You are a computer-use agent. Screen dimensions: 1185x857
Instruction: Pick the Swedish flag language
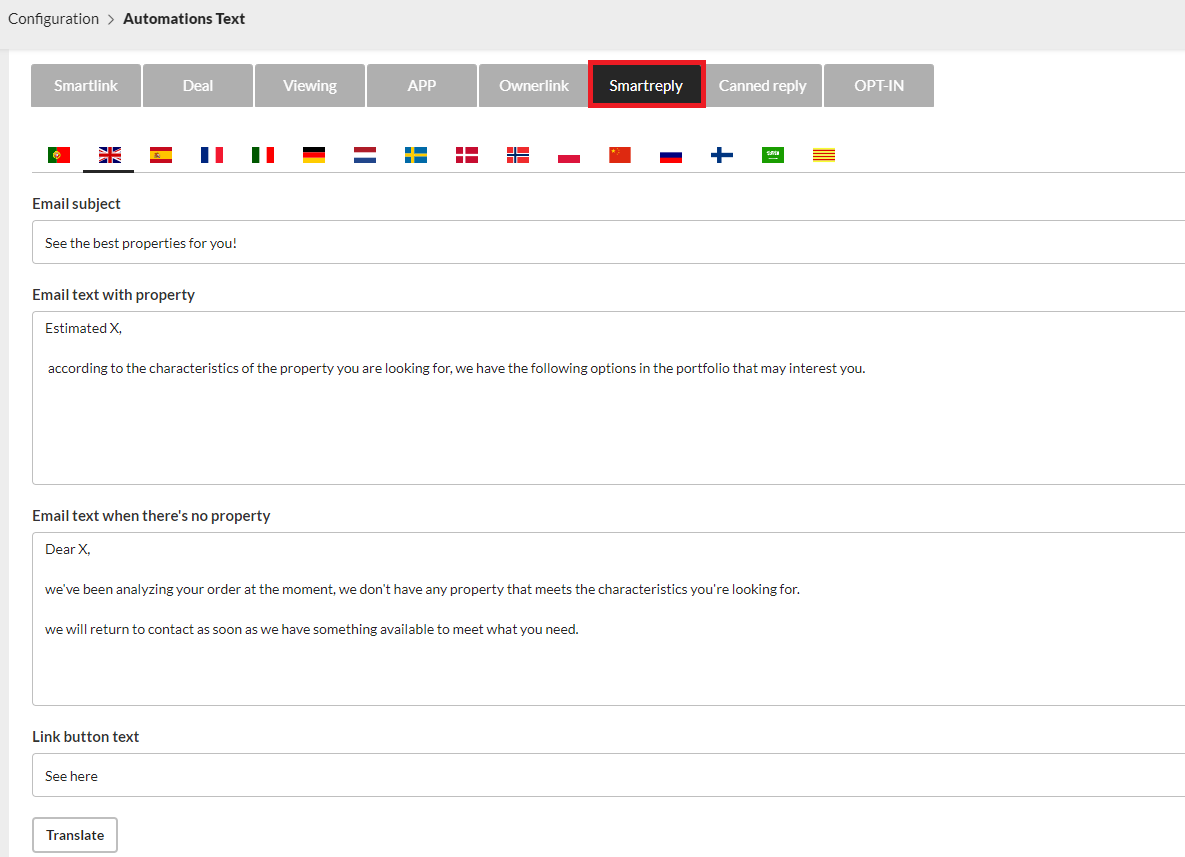[x=416, y=155]
